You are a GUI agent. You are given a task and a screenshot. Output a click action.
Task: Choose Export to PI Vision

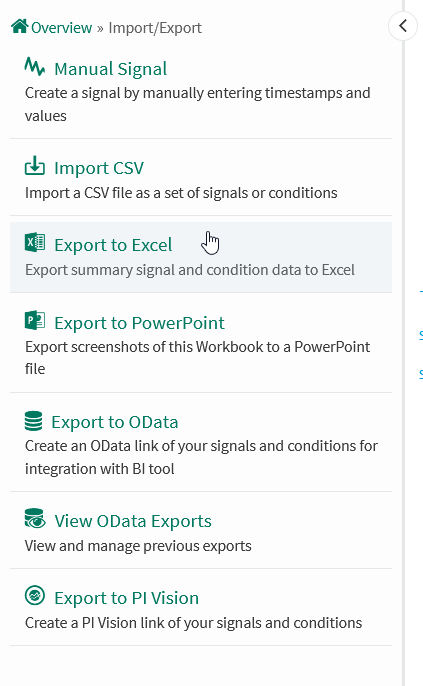coord(126,598)
